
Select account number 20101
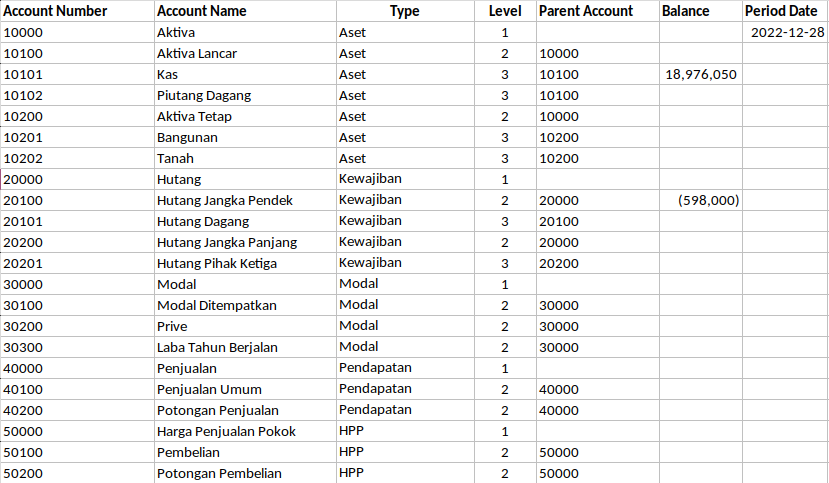77,221
